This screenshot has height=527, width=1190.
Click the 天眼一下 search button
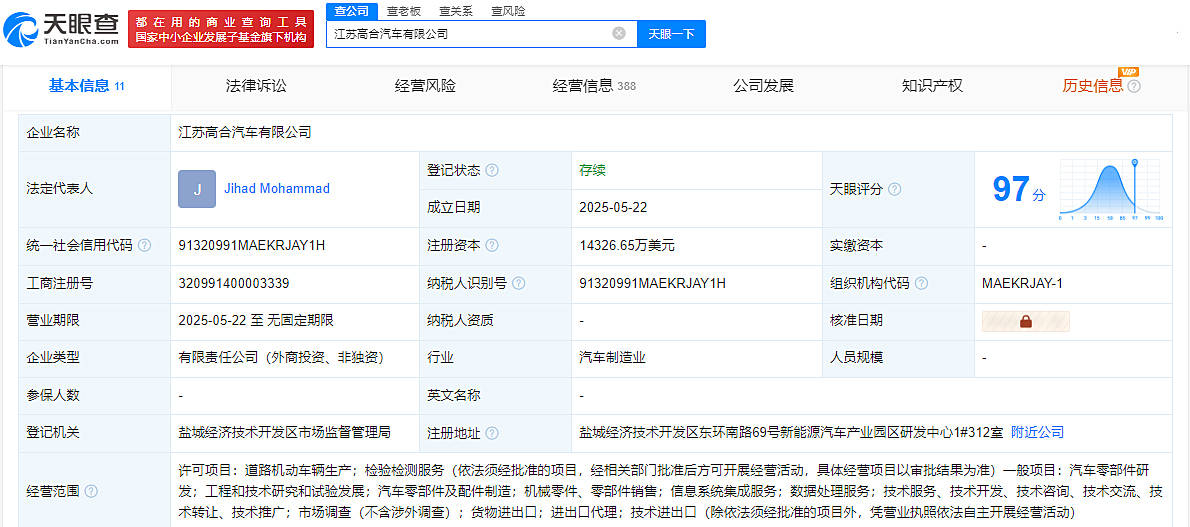(x=671, y=33)
